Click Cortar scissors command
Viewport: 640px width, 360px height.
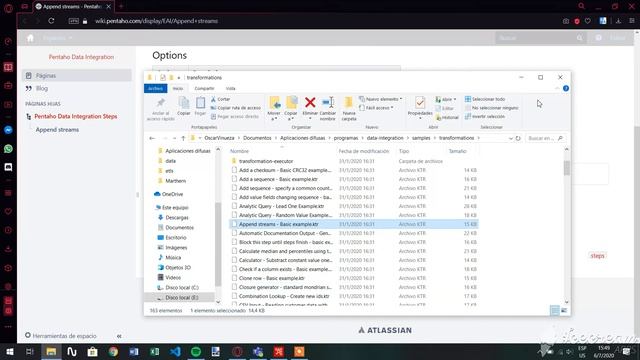coord(220,99)
